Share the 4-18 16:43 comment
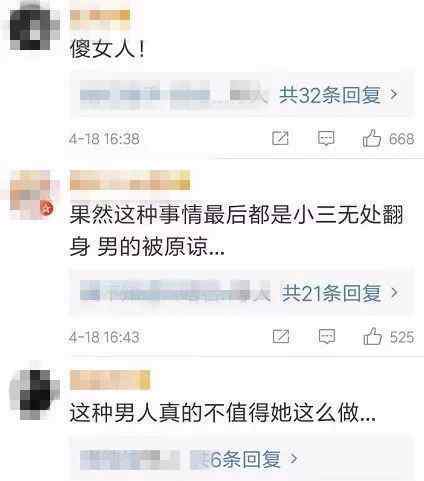Image resolution: width=424 pixels, height=481 pixels. (281, 336)
